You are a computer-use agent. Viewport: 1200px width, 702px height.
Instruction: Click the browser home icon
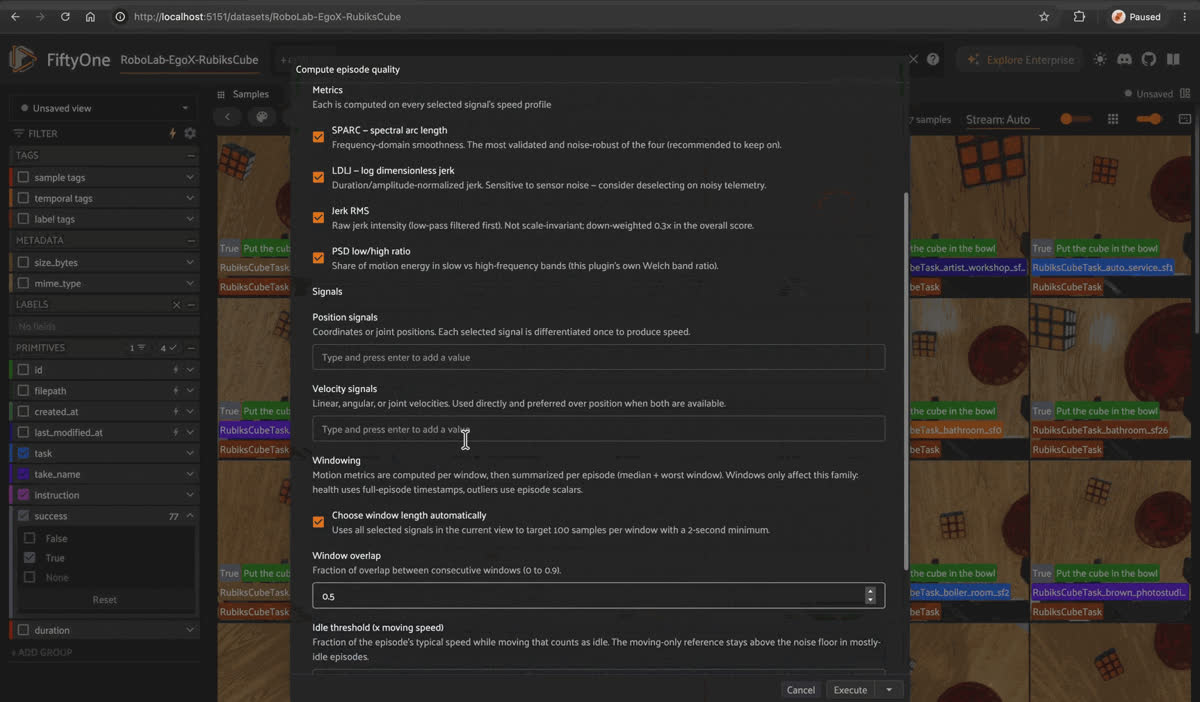(90, 17)
